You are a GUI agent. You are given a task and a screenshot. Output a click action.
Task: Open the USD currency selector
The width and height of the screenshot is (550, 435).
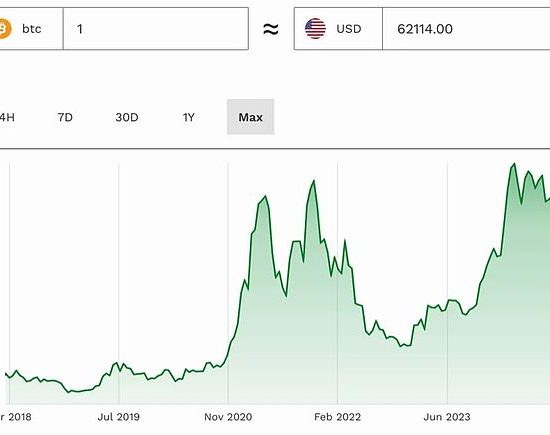click(338, 29)
